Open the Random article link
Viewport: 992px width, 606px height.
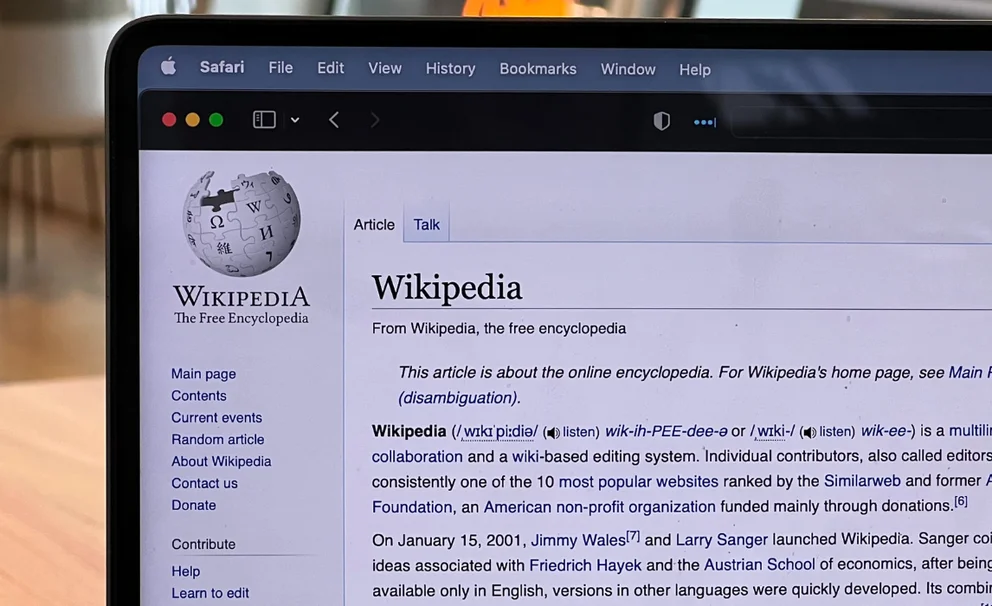point(218,439)
